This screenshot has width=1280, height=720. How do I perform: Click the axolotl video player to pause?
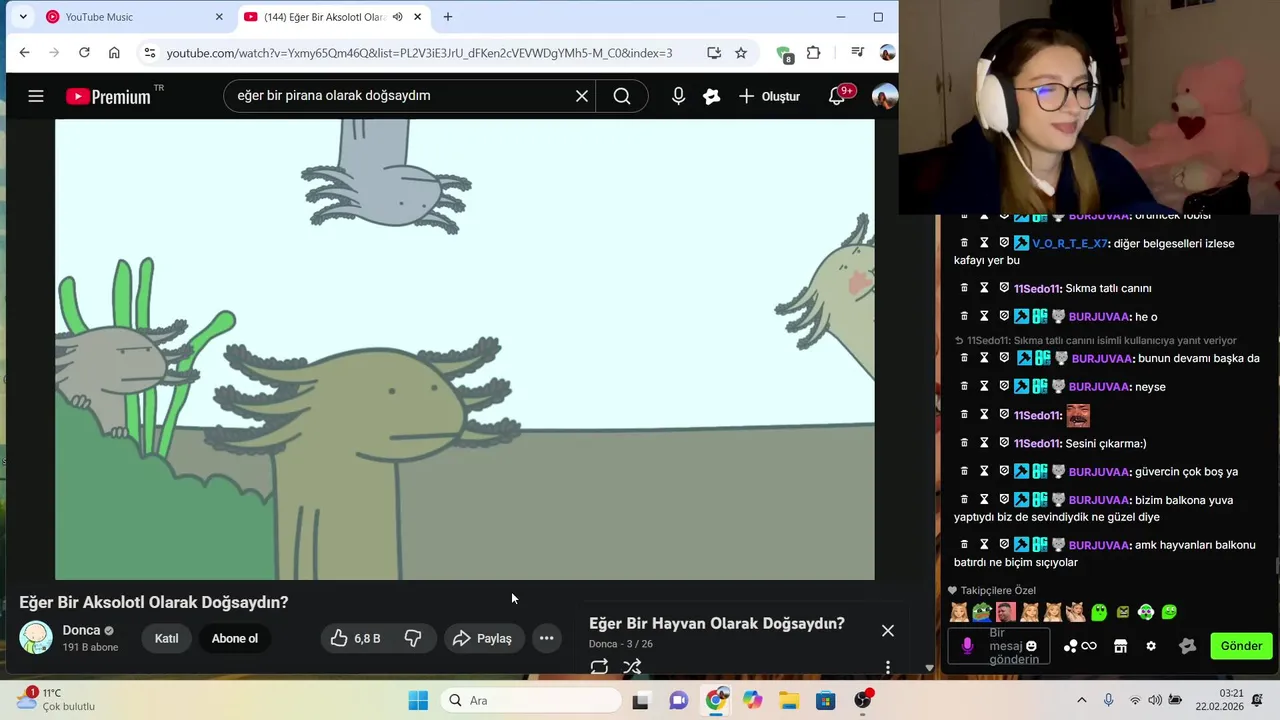(465, 349)
